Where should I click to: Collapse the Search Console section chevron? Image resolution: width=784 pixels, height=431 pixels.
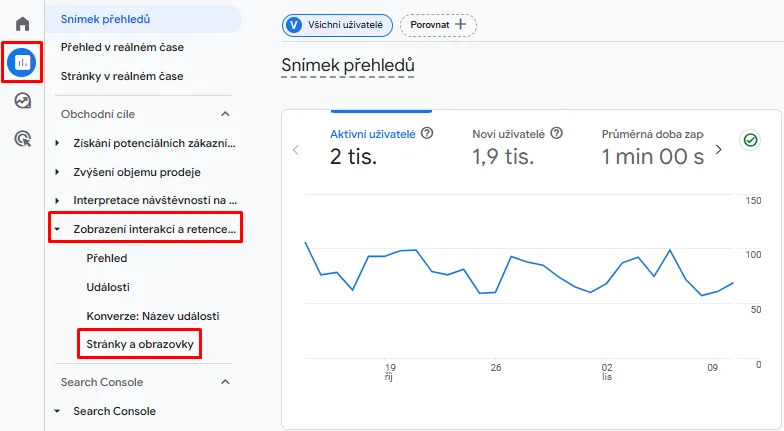pyautogui.click(x=226, y=382)
